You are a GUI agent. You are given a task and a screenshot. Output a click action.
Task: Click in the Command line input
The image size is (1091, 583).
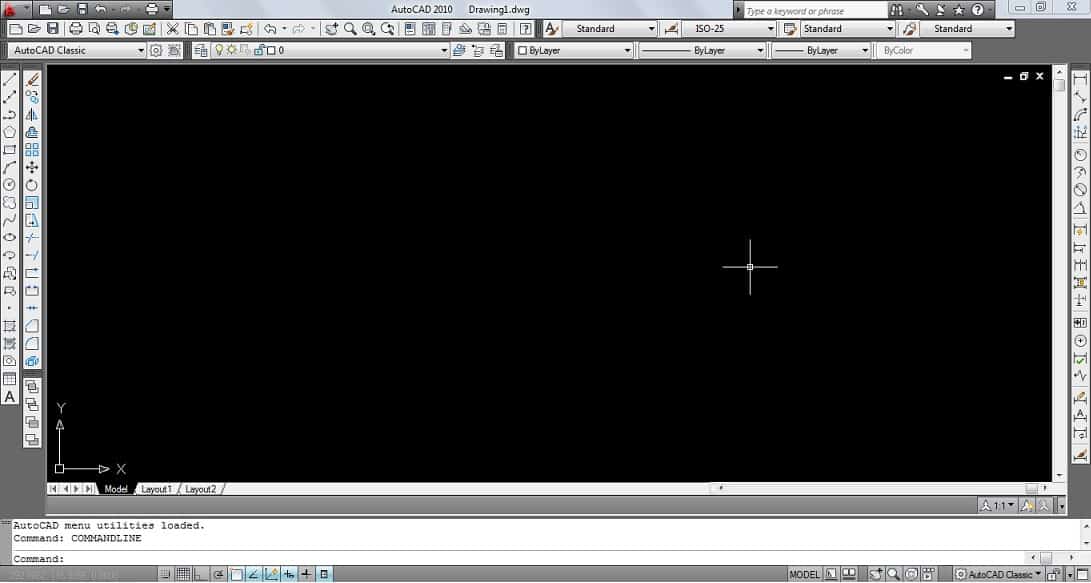[500, 559]
